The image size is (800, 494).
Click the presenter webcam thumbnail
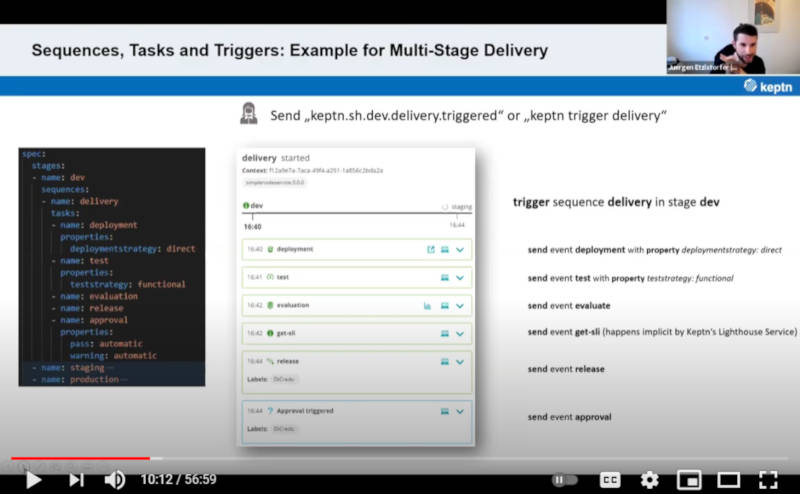[733, 37]
